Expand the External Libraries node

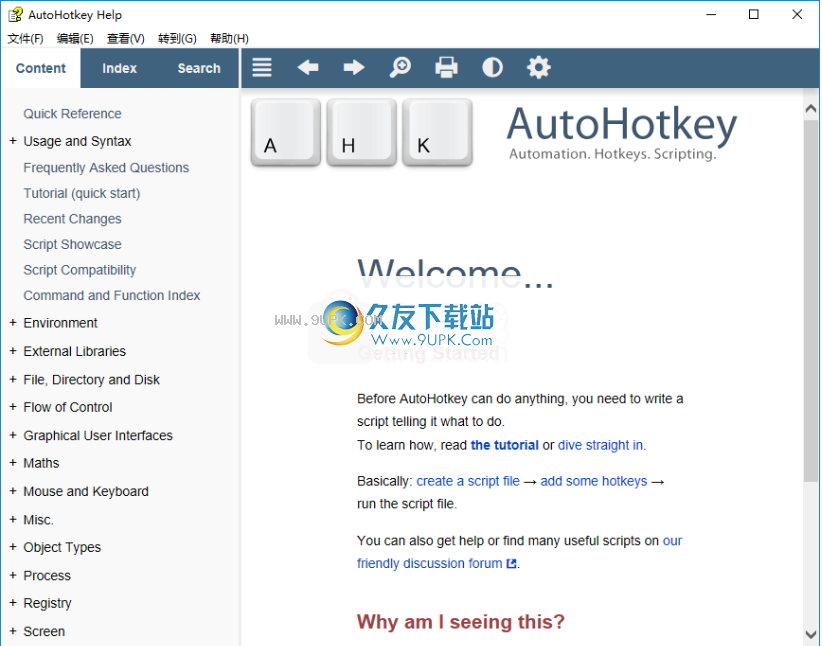pos(13,351)
